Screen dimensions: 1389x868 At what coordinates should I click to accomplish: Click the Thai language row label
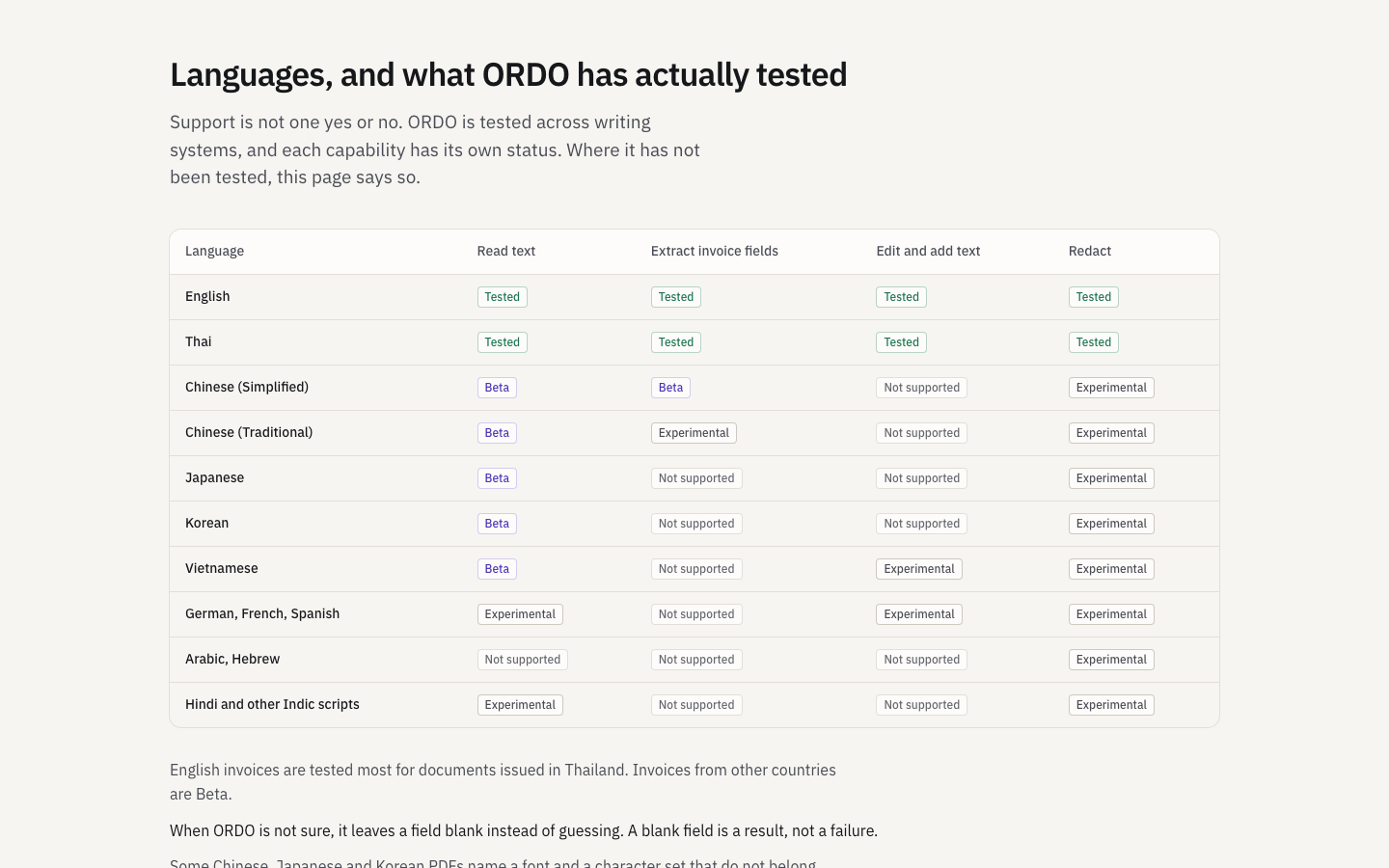point(198,341)
